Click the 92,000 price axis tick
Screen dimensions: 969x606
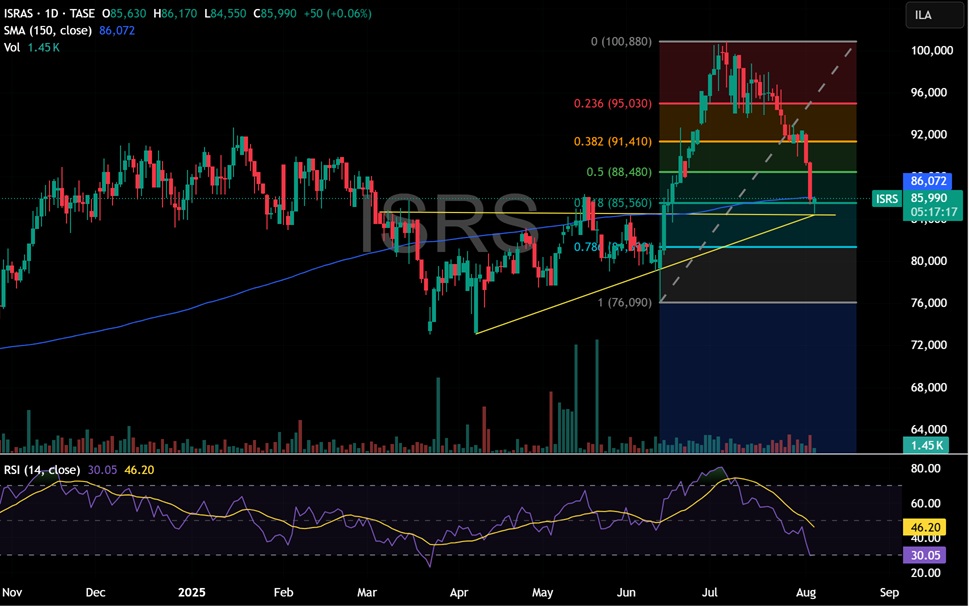(x=929, y=135)
